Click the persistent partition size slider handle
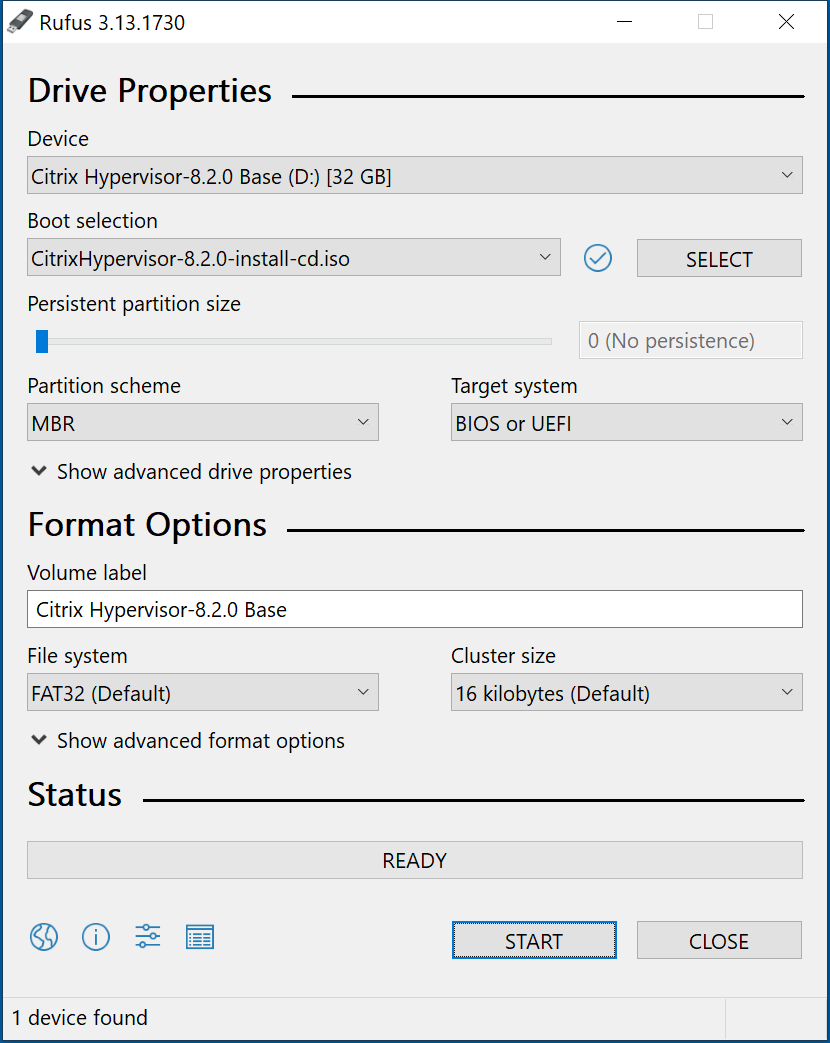The height and width of the screenshot is (1043, 830). pos(42,341)
